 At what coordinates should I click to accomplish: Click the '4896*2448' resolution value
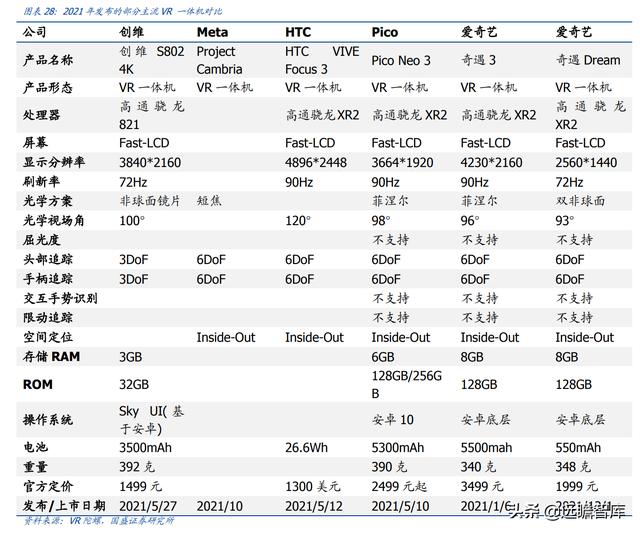point(316,162)
